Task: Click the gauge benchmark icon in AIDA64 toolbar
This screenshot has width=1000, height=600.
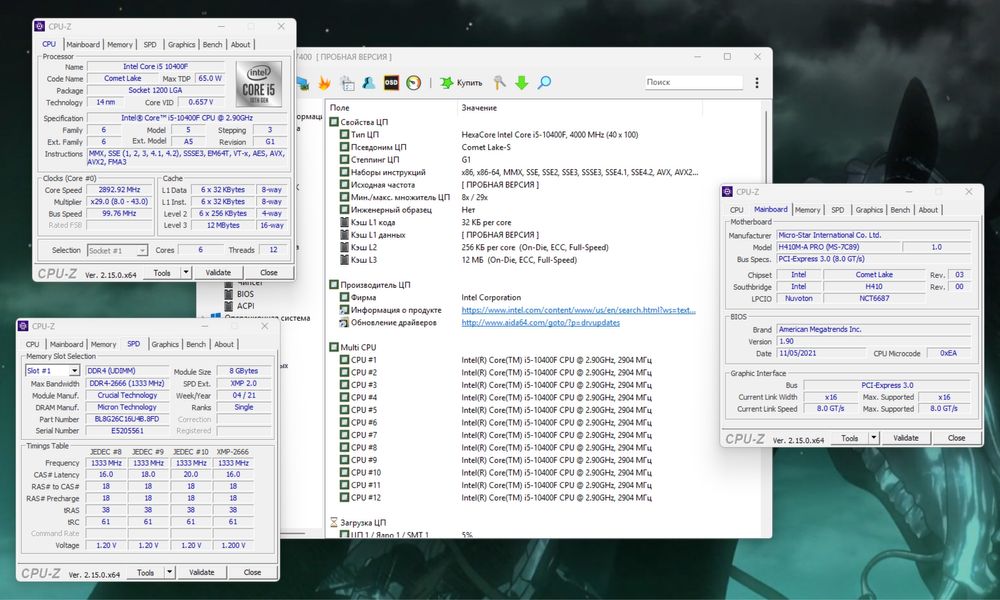Action: tap(413, 83)
